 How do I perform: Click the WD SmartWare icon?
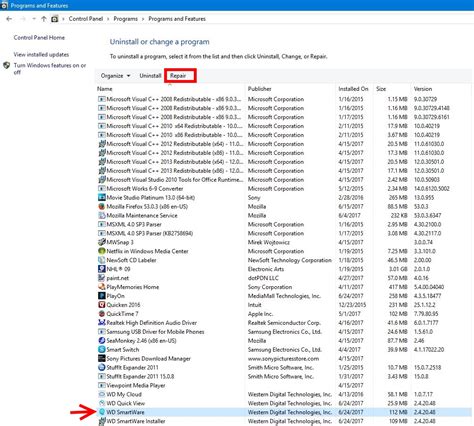[102, 412]
